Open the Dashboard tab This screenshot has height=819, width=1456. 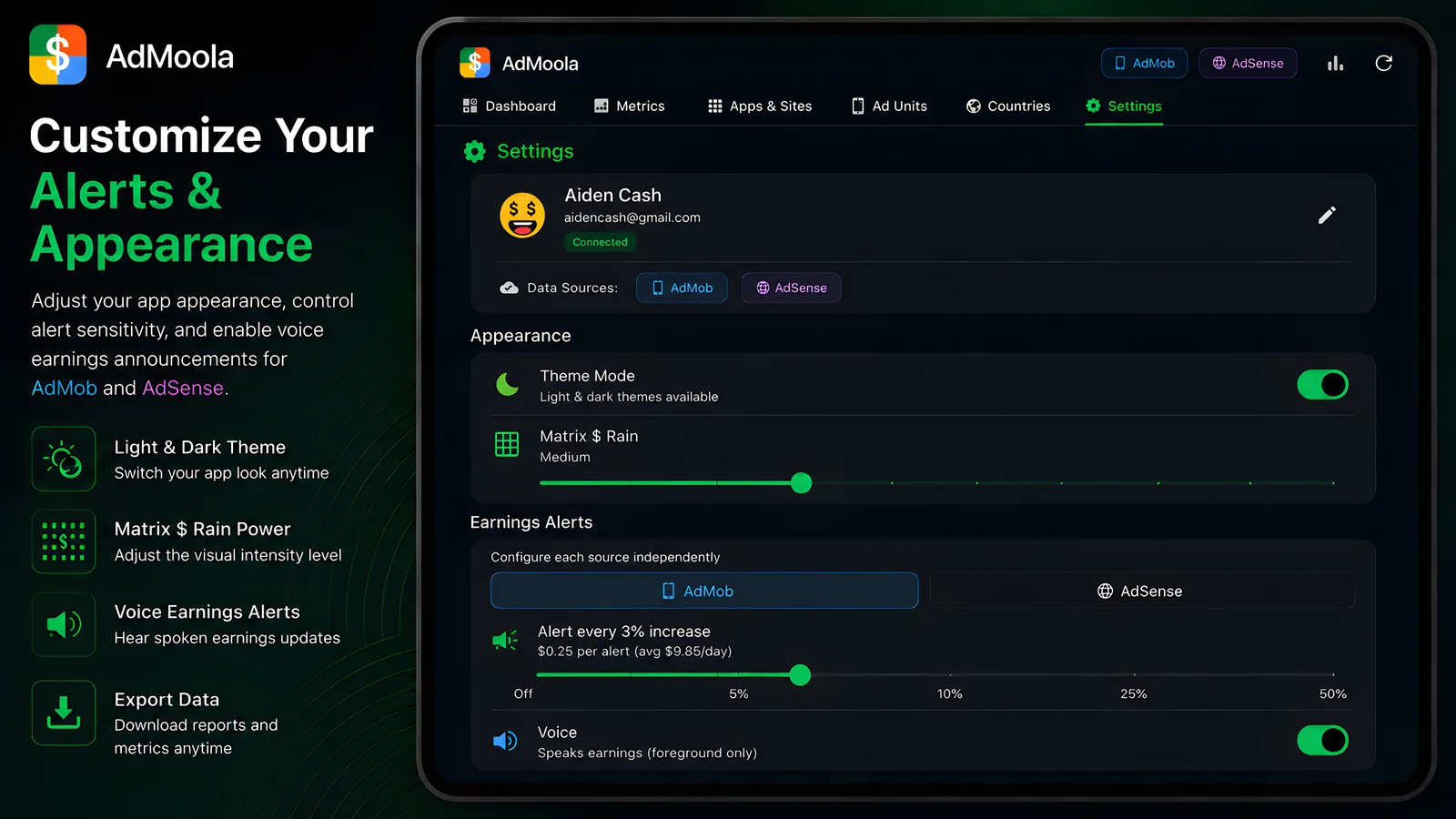pos(509,106)
